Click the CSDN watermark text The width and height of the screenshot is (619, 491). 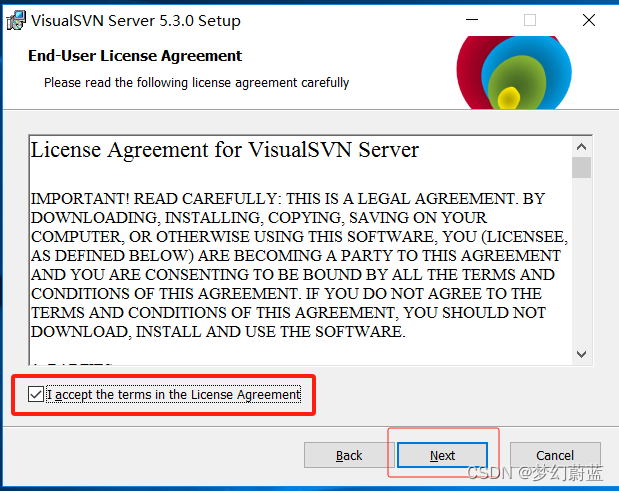(x=535, y=472)
